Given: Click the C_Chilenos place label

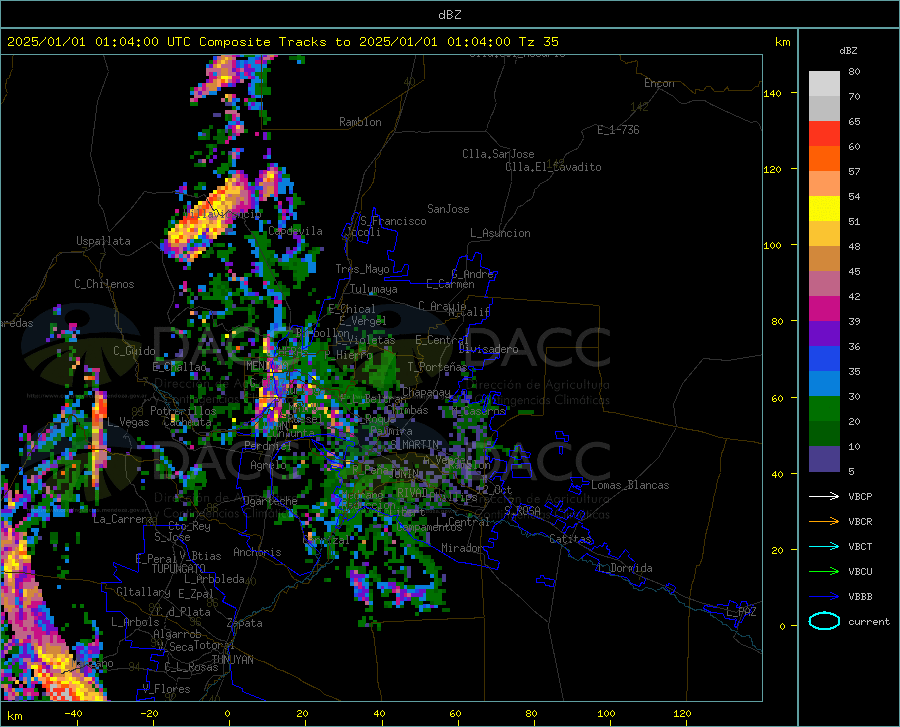Looking at the screenshot, I should (x=104, y=284).
